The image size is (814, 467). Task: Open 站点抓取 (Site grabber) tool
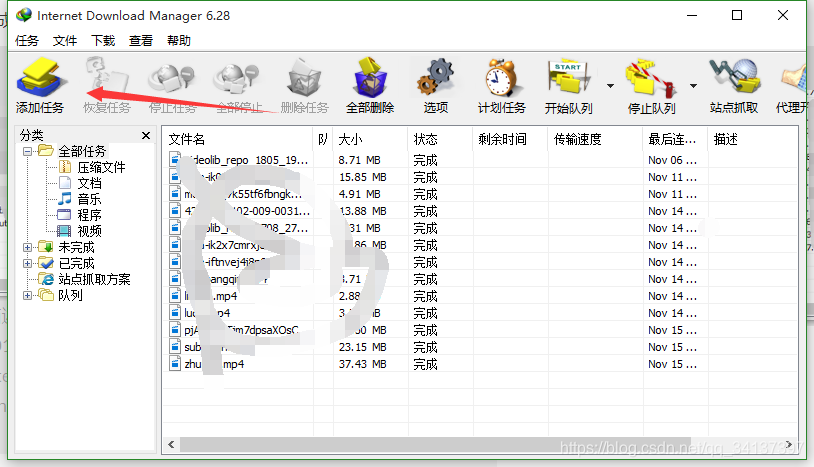coord(734,78)
